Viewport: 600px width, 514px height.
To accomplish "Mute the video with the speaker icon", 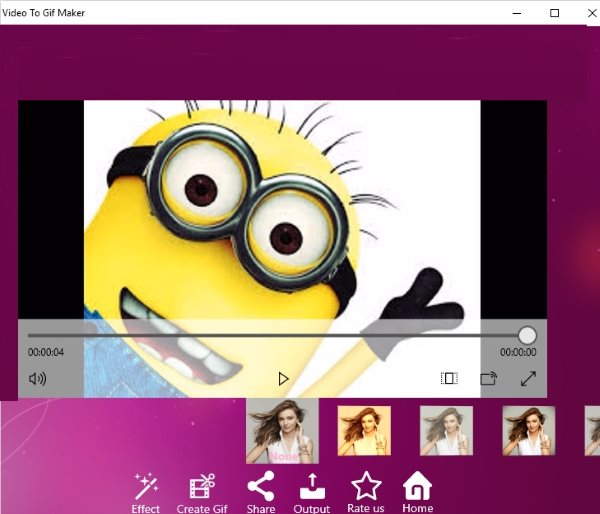I will (x=38, y=379).
